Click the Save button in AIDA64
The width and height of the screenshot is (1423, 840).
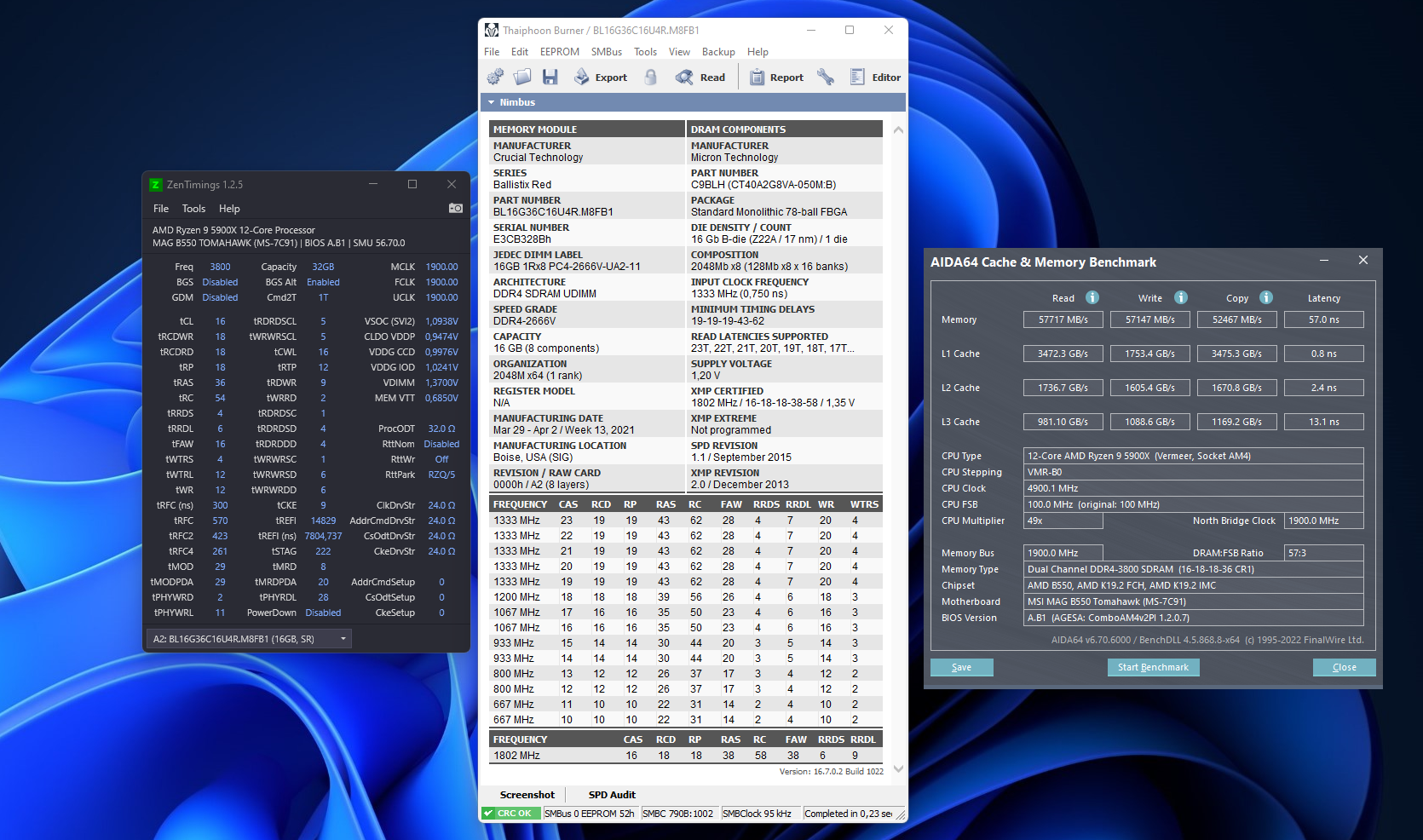[961, 667]
